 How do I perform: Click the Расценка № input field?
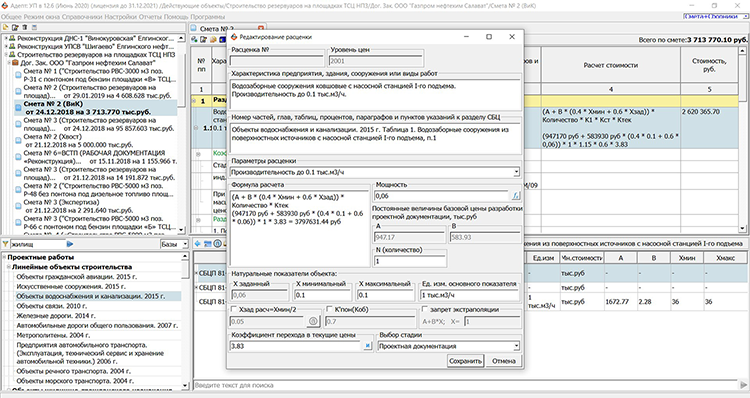pyautogui.click(x=277, y=61)
